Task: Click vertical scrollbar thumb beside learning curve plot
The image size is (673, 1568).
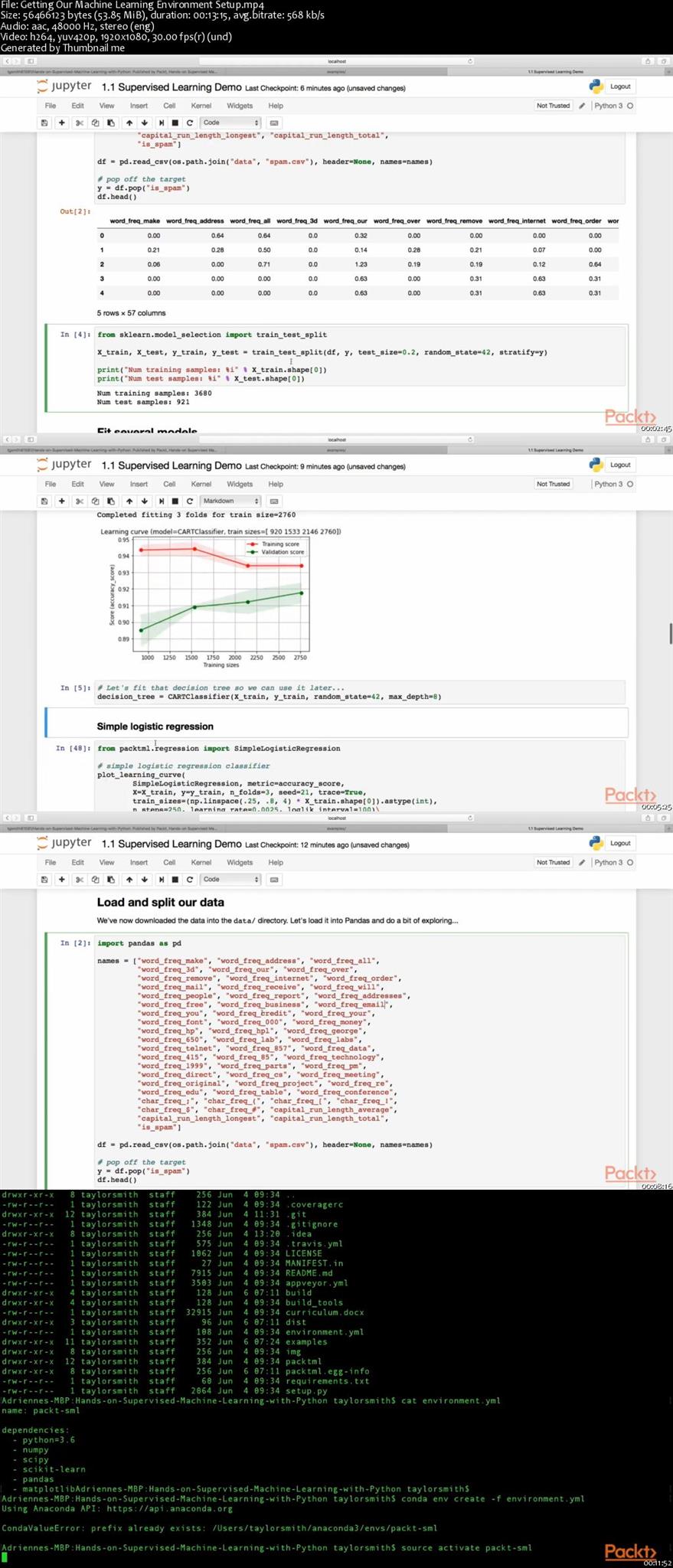Action: pyautogui.click(x=671, y=634)
